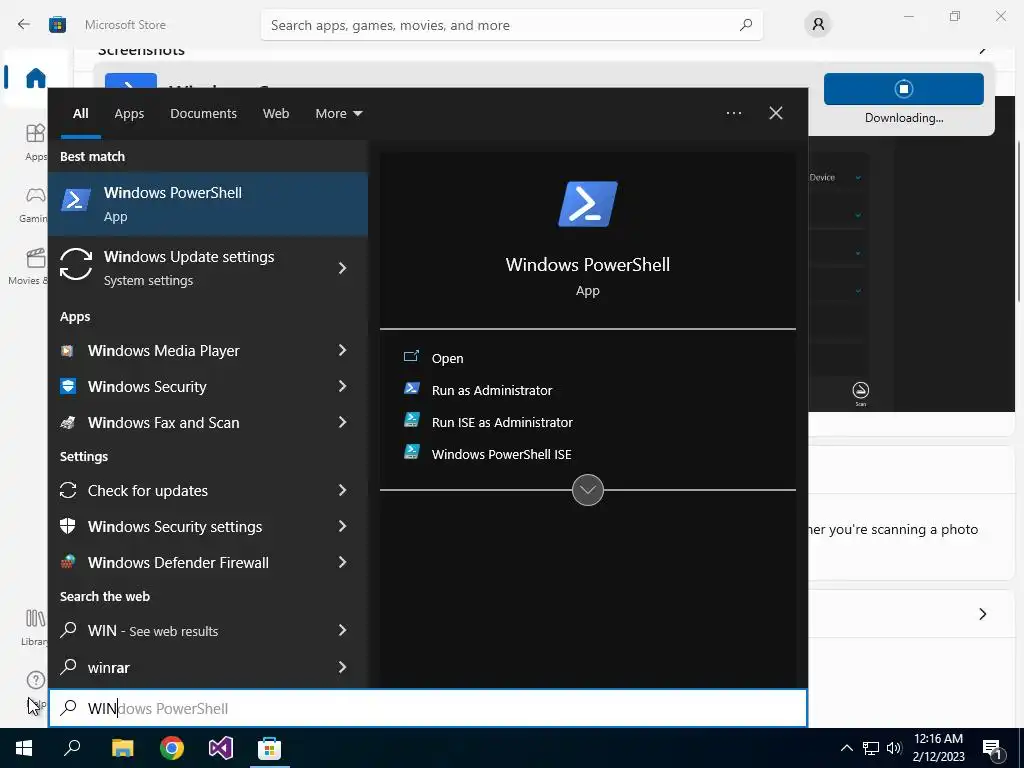Click the Open action icon
Viewport: 1024px width, 768px height.
pyautogui.click(x=411, y=356)
